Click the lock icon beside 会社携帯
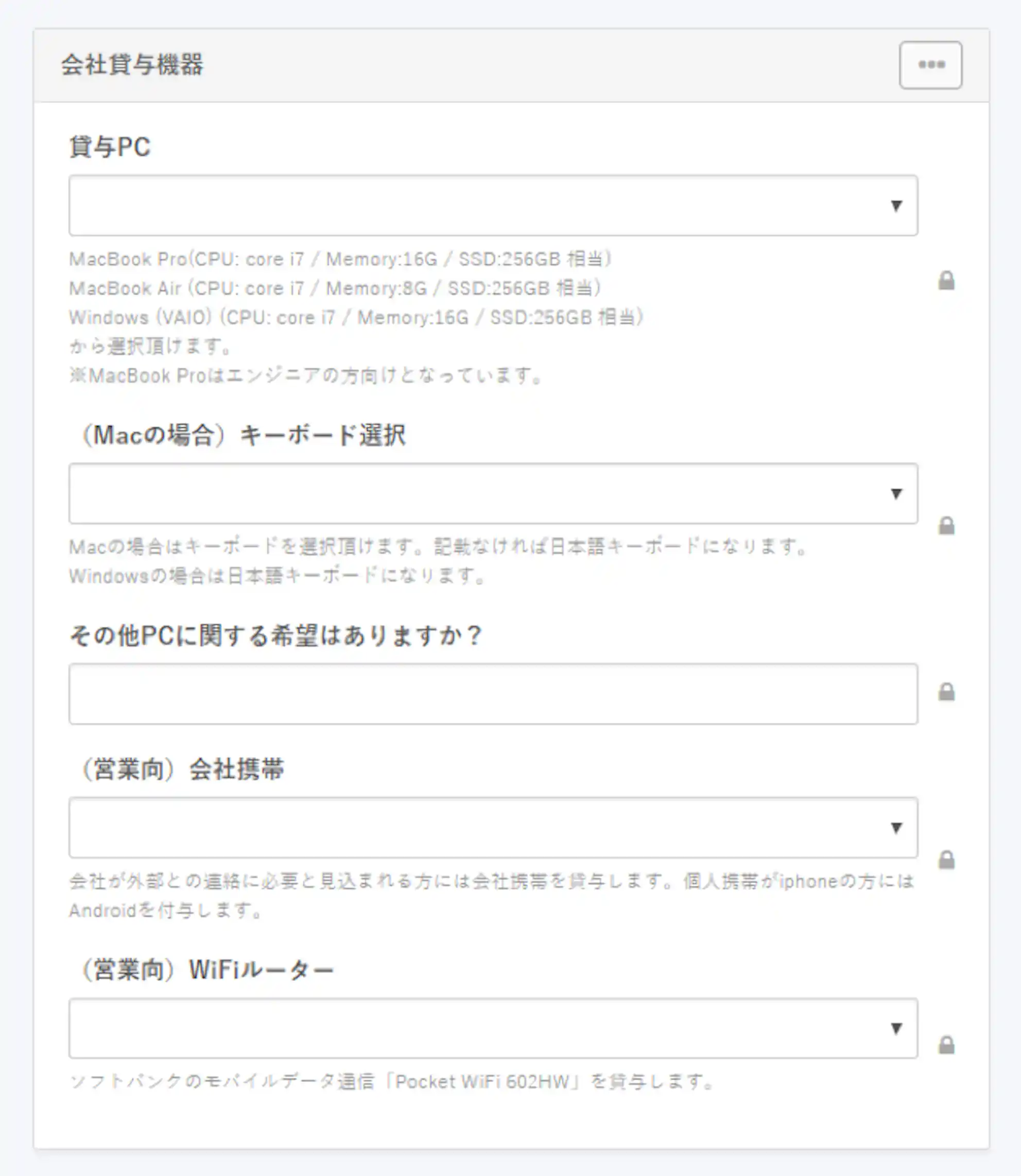The image size is (1021, 1176). [946, 859]
